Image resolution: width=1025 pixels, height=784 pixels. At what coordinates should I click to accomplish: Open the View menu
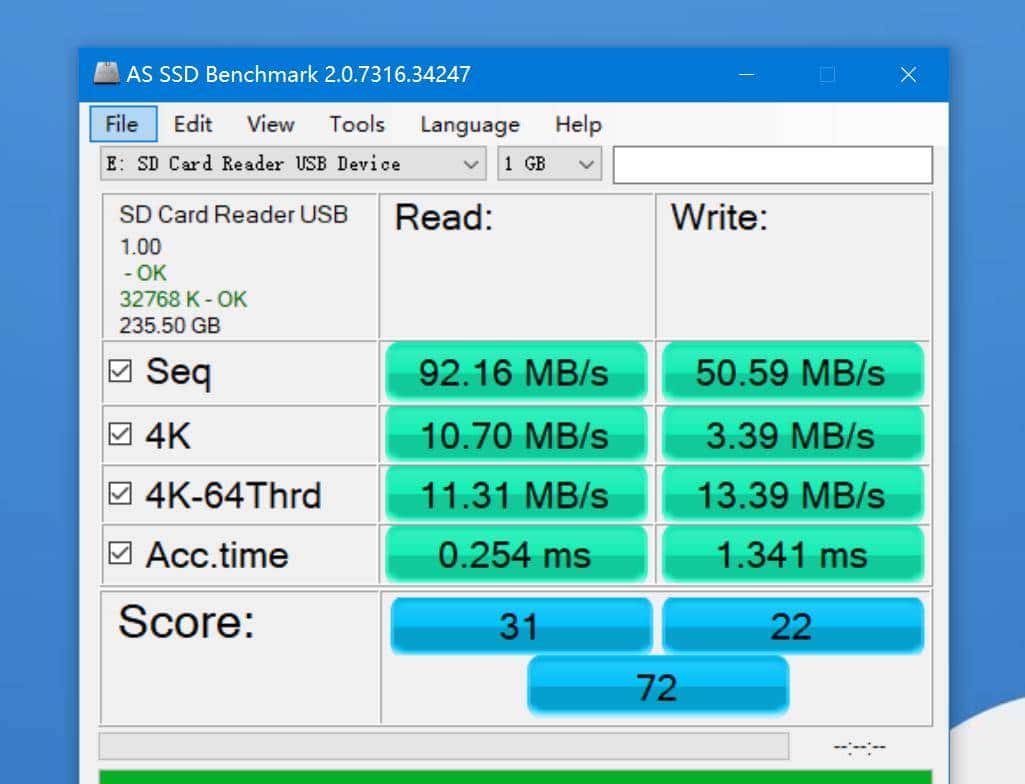(x=270, y=124)
